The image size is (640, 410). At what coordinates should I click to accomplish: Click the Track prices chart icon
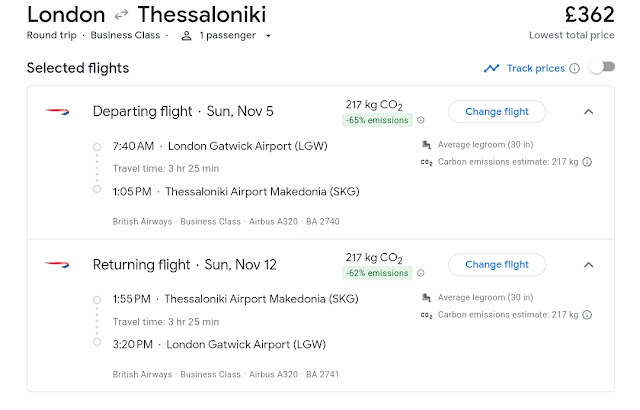coord(491,68)
